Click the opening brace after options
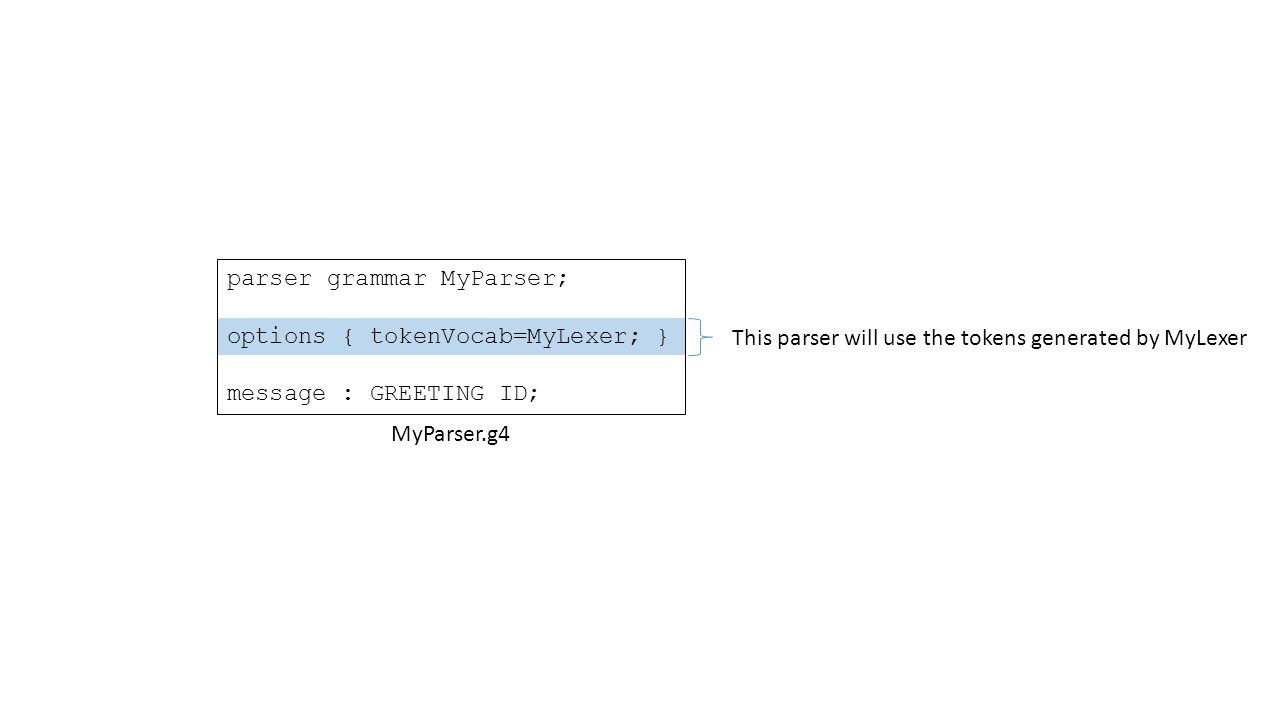Image resolution: width=1280 pixels, height=720 pixels. 347,337
